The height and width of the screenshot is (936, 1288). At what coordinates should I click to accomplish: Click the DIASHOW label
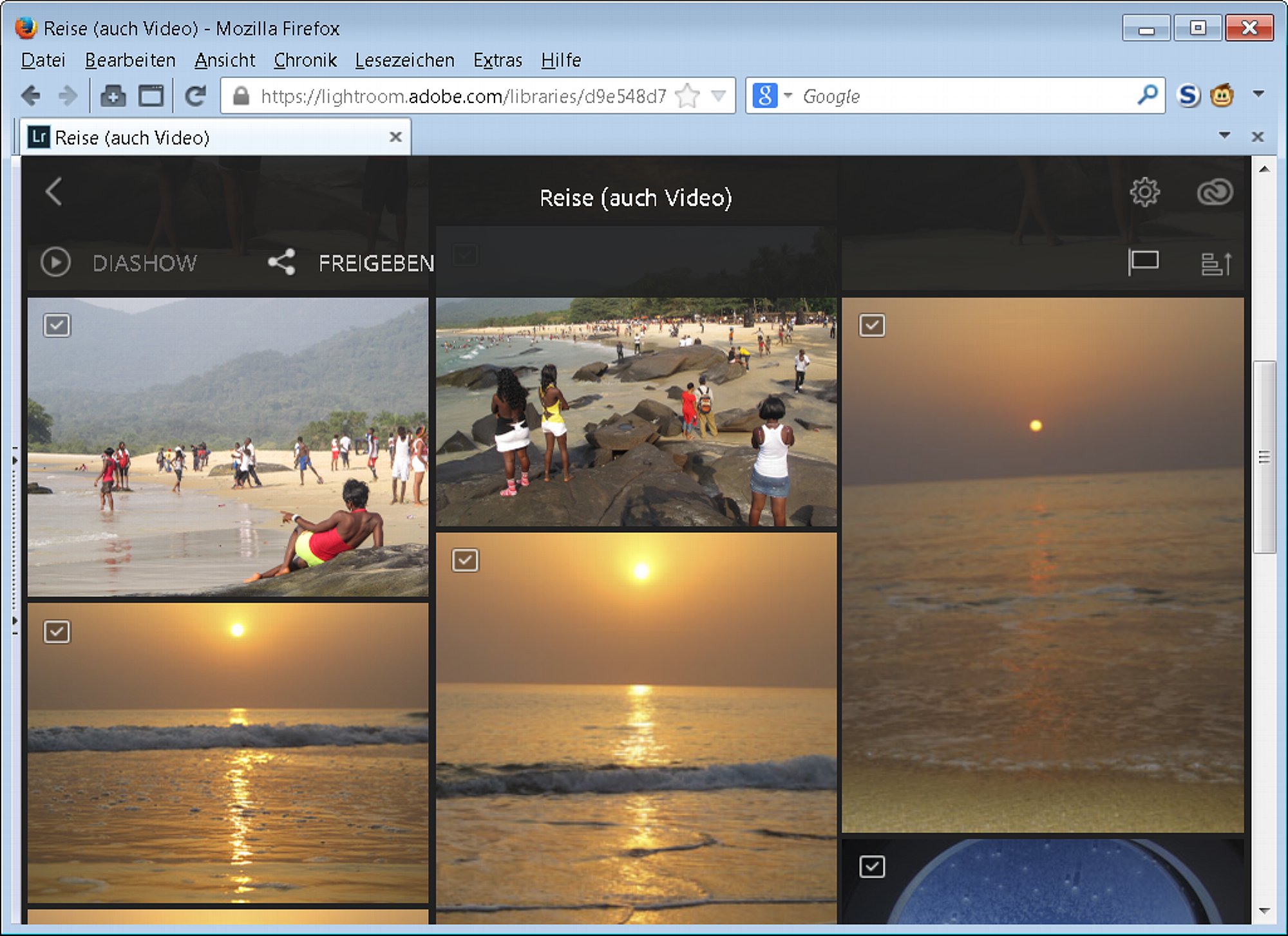pyautogui.click(x=145, y=263)
